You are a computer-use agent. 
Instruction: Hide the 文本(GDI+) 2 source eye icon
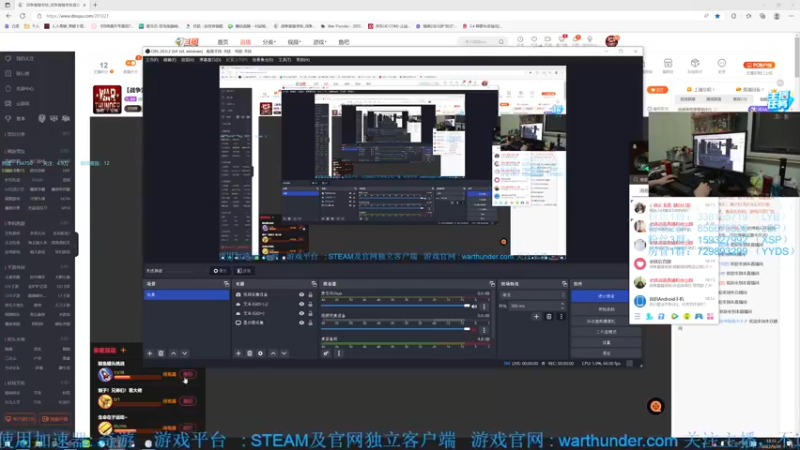[302, 304]
